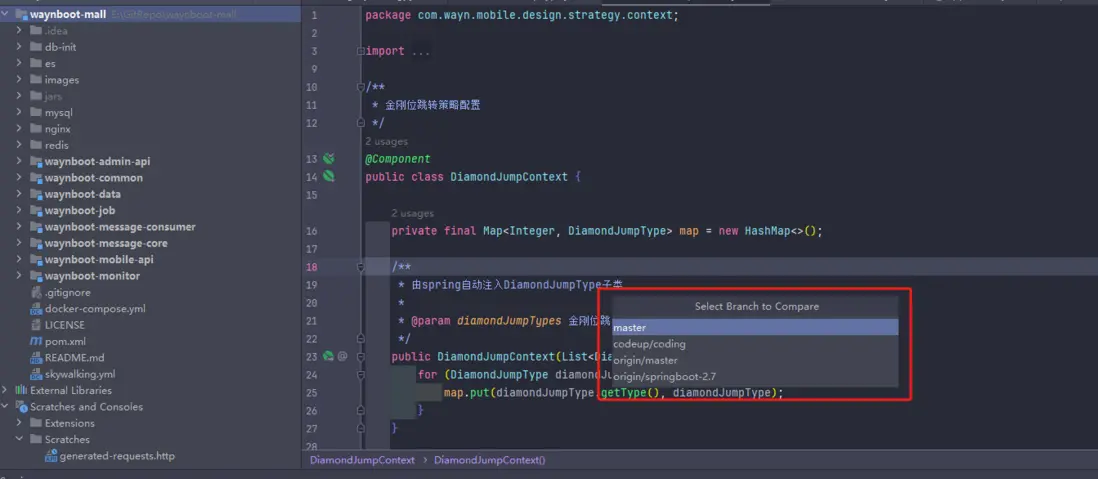Click the package declaration on line 1

coord(522,15)
